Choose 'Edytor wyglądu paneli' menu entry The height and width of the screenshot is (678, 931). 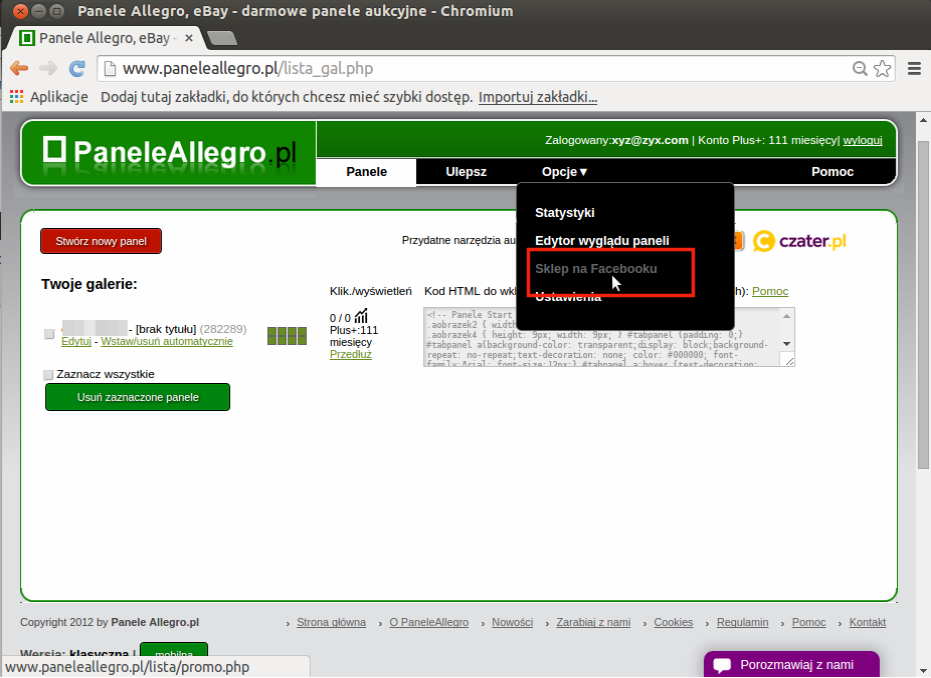[x=602, y=241]
